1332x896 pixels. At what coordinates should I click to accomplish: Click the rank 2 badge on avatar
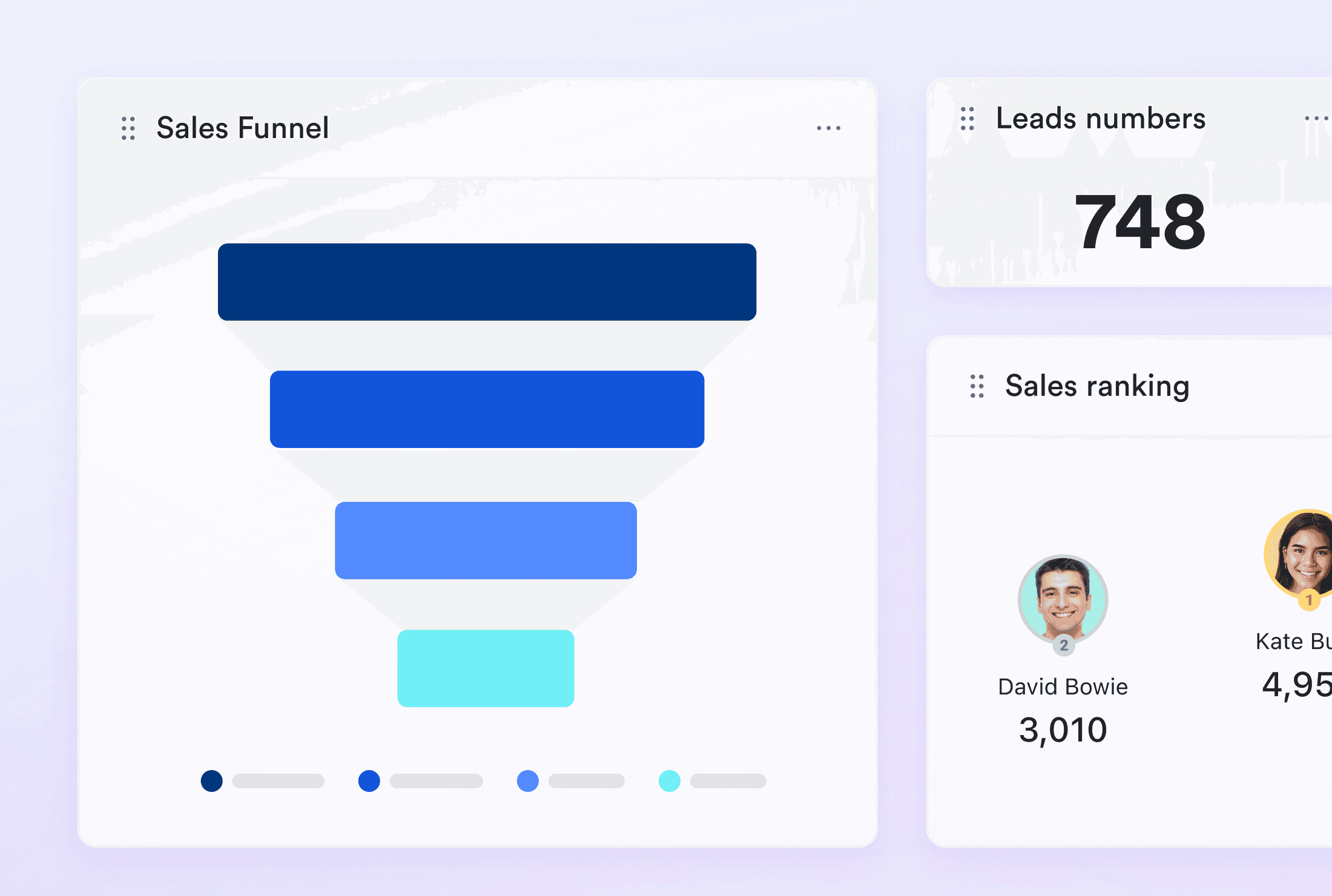[1064, 645]
